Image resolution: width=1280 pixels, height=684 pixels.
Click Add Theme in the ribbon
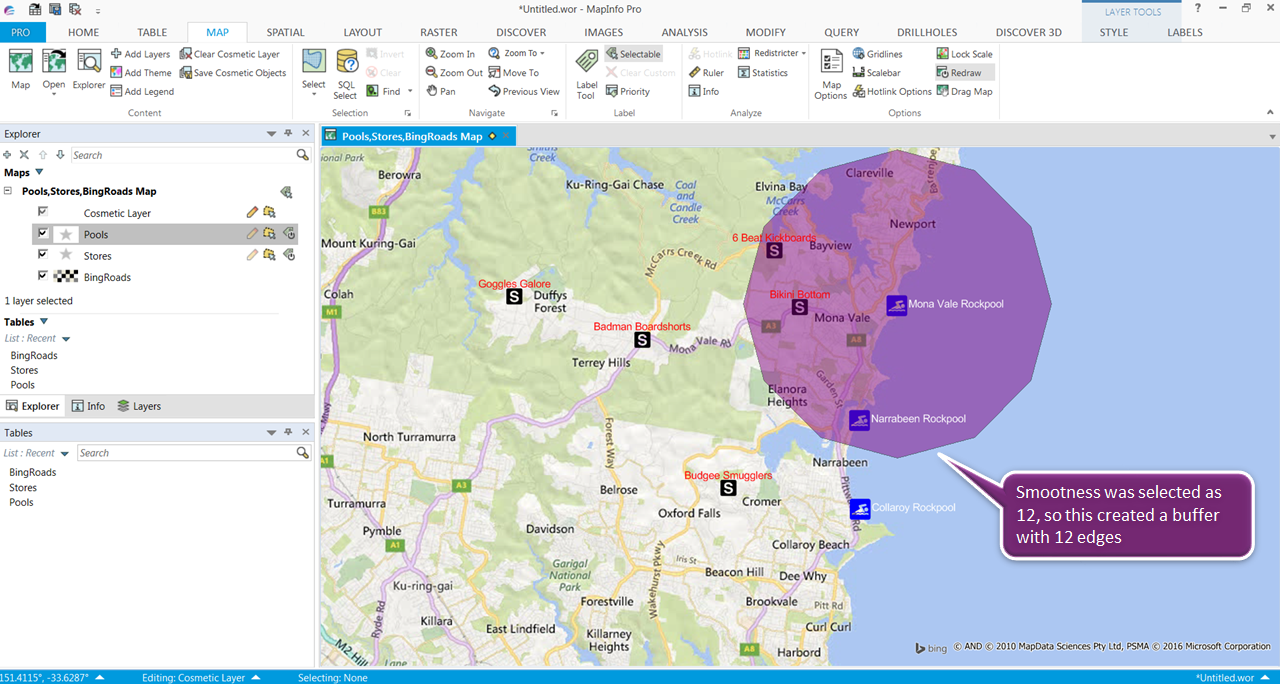coord(141,73)
